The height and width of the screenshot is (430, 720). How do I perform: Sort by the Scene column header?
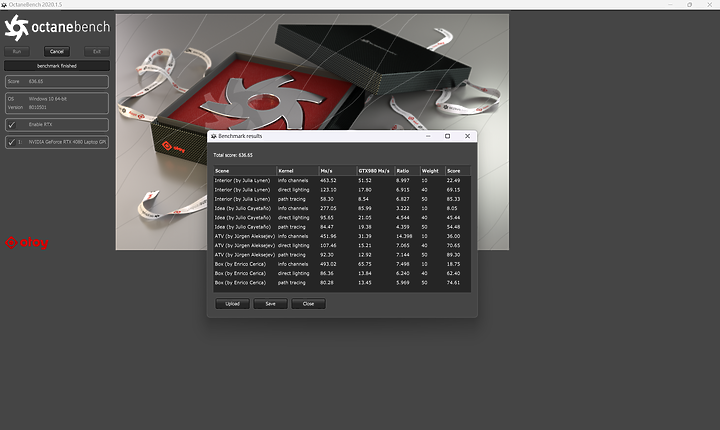245,171
